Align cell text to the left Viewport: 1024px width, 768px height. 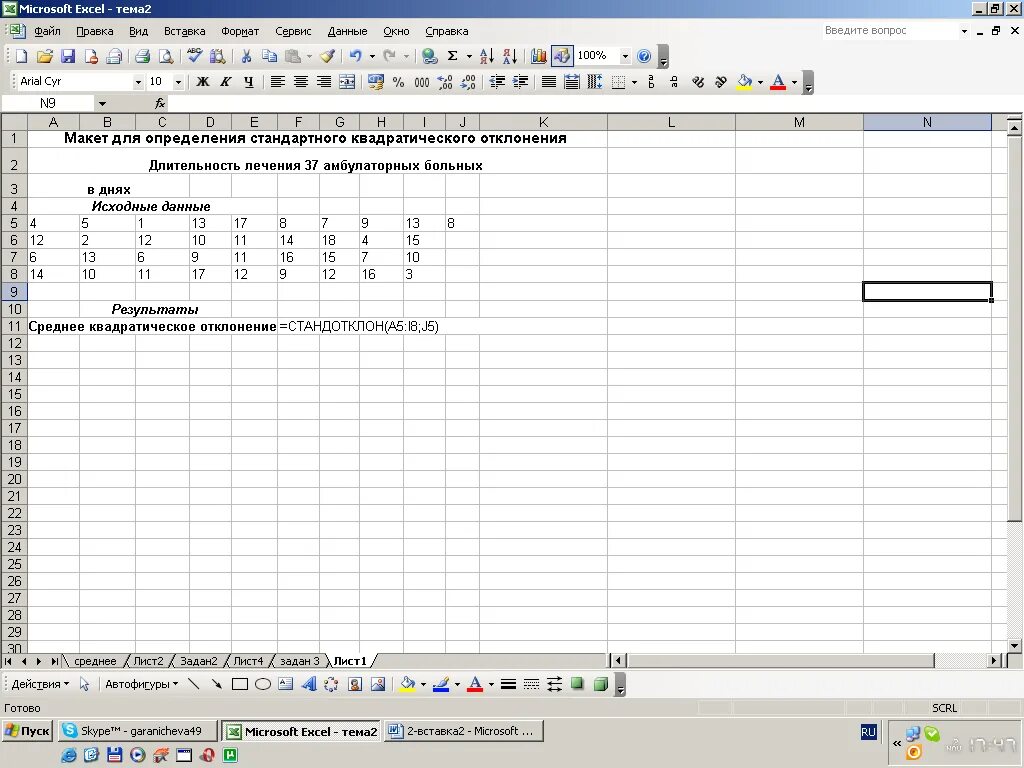pos(278,82)
